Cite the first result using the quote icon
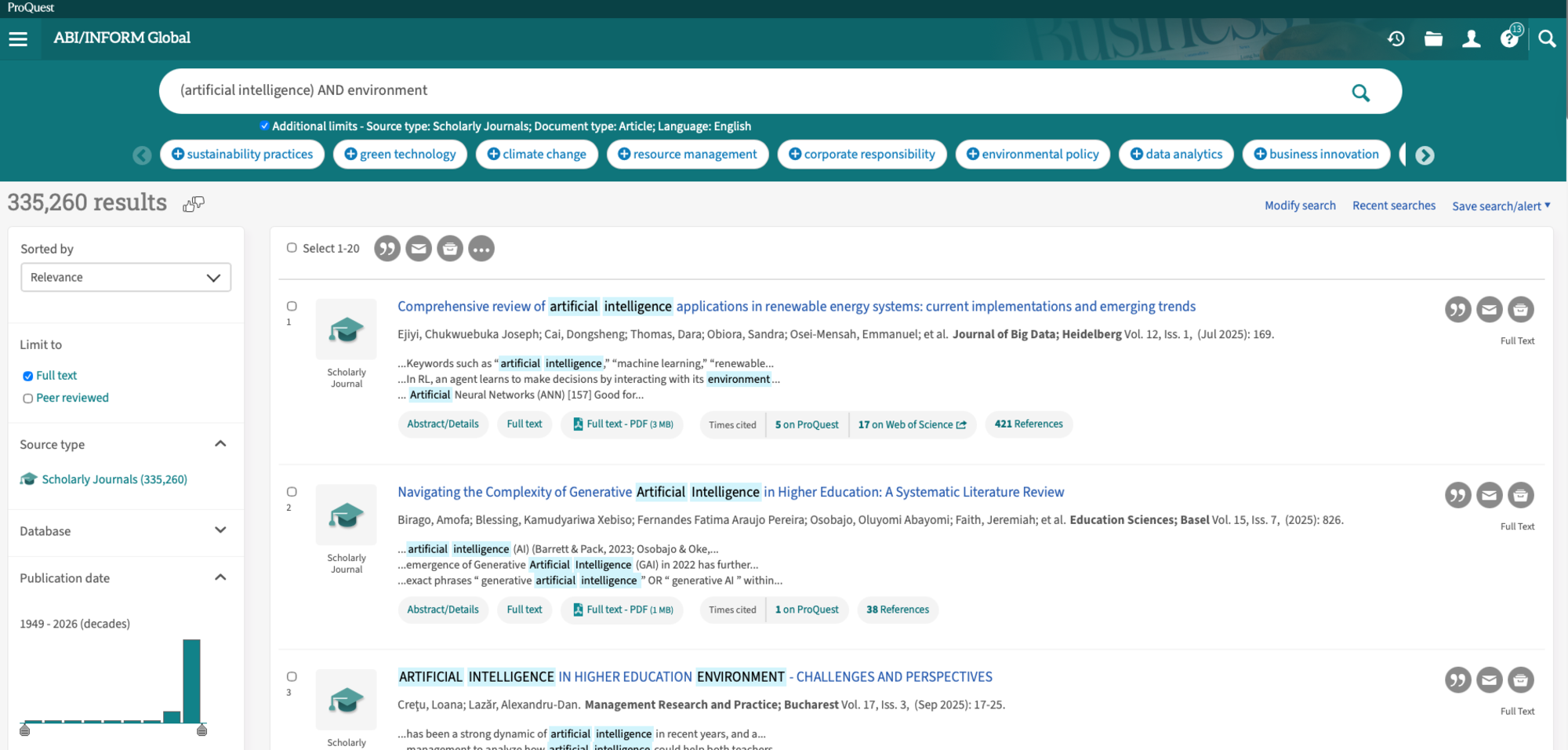Image resolution: width=1568 pixels, height=750 pixels. [1458, 309]
